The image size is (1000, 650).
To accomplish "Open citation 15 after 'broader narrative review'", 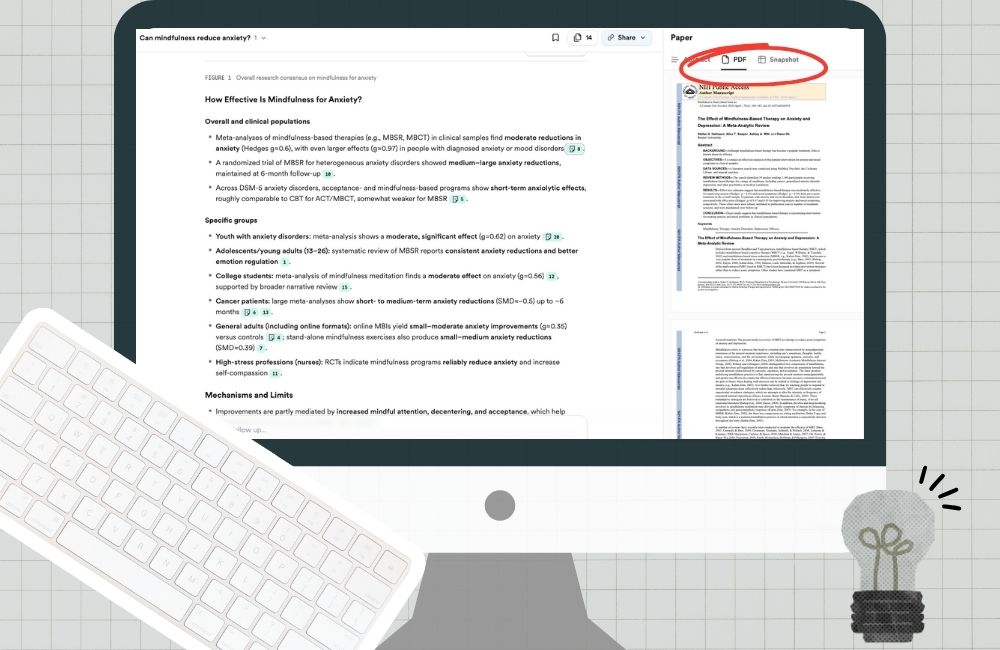I will point(345,288).
